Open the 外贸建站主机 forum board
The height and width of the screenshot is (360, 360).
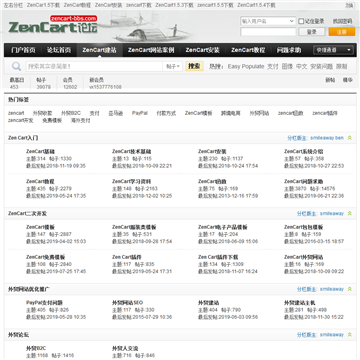tap(300, 303)
